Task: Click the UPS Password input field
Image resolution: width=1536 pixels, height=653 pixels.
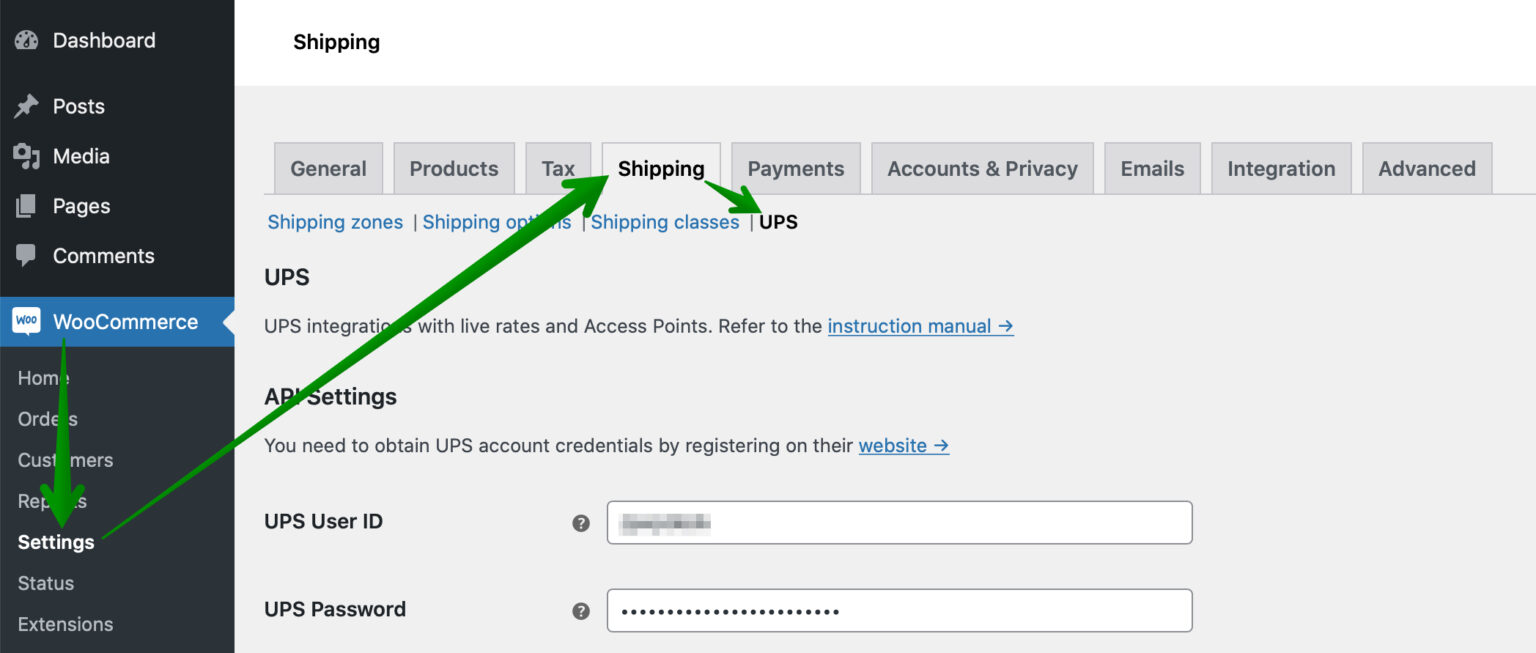Action: pyautogui.click(x=899, y=610)
